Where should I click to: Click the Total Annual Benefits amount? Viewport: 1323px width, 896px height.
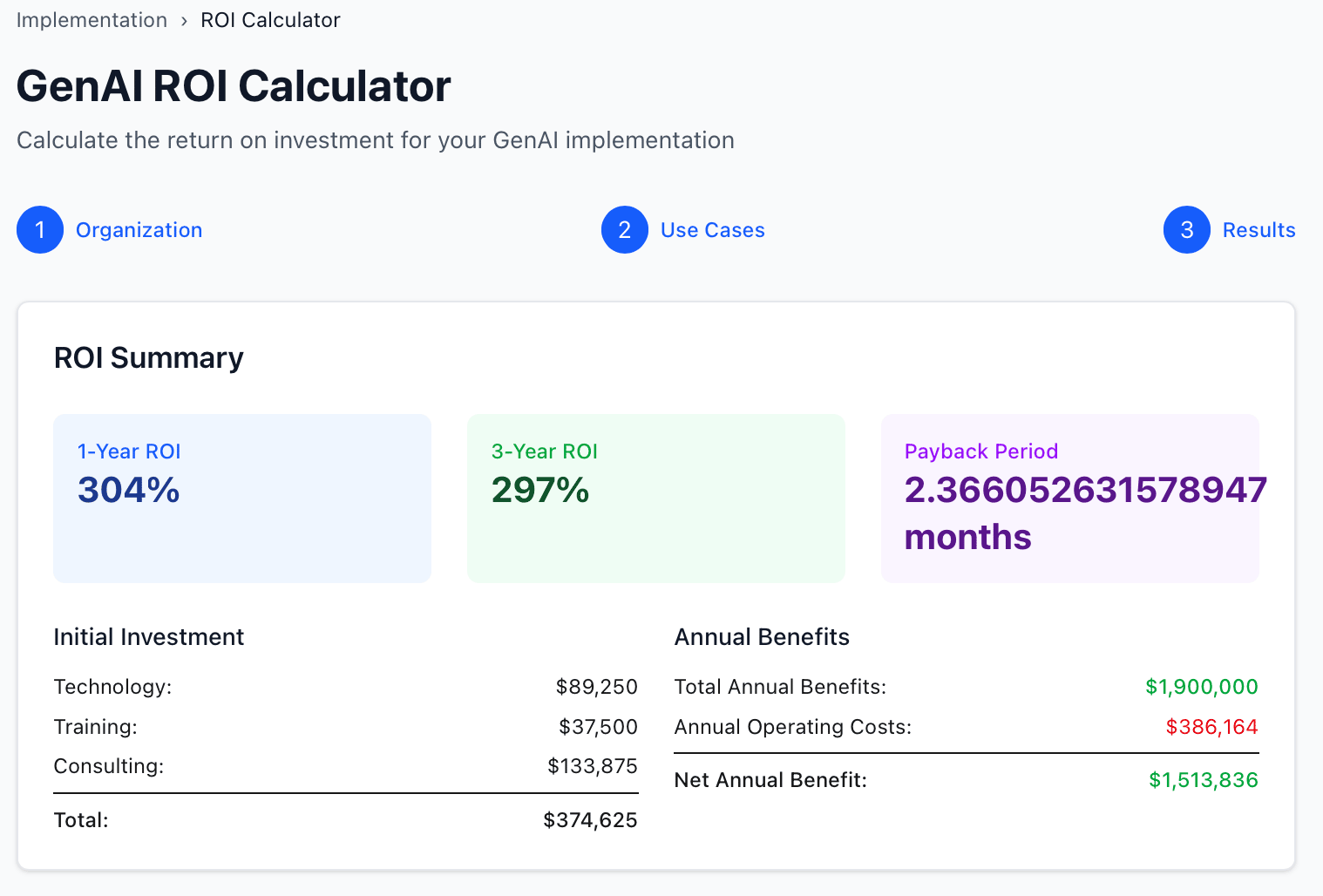click(1201, 687)
